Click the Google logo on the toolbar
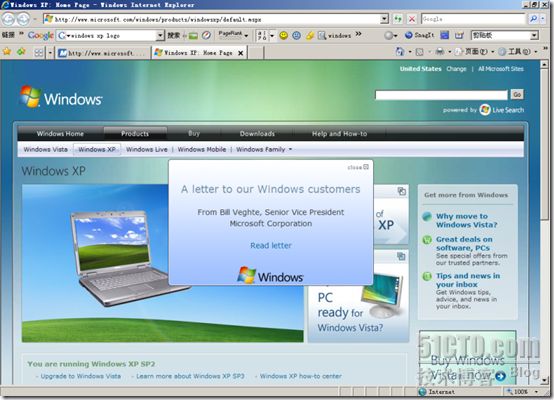The image size is (554, 400). coord(41,35)
